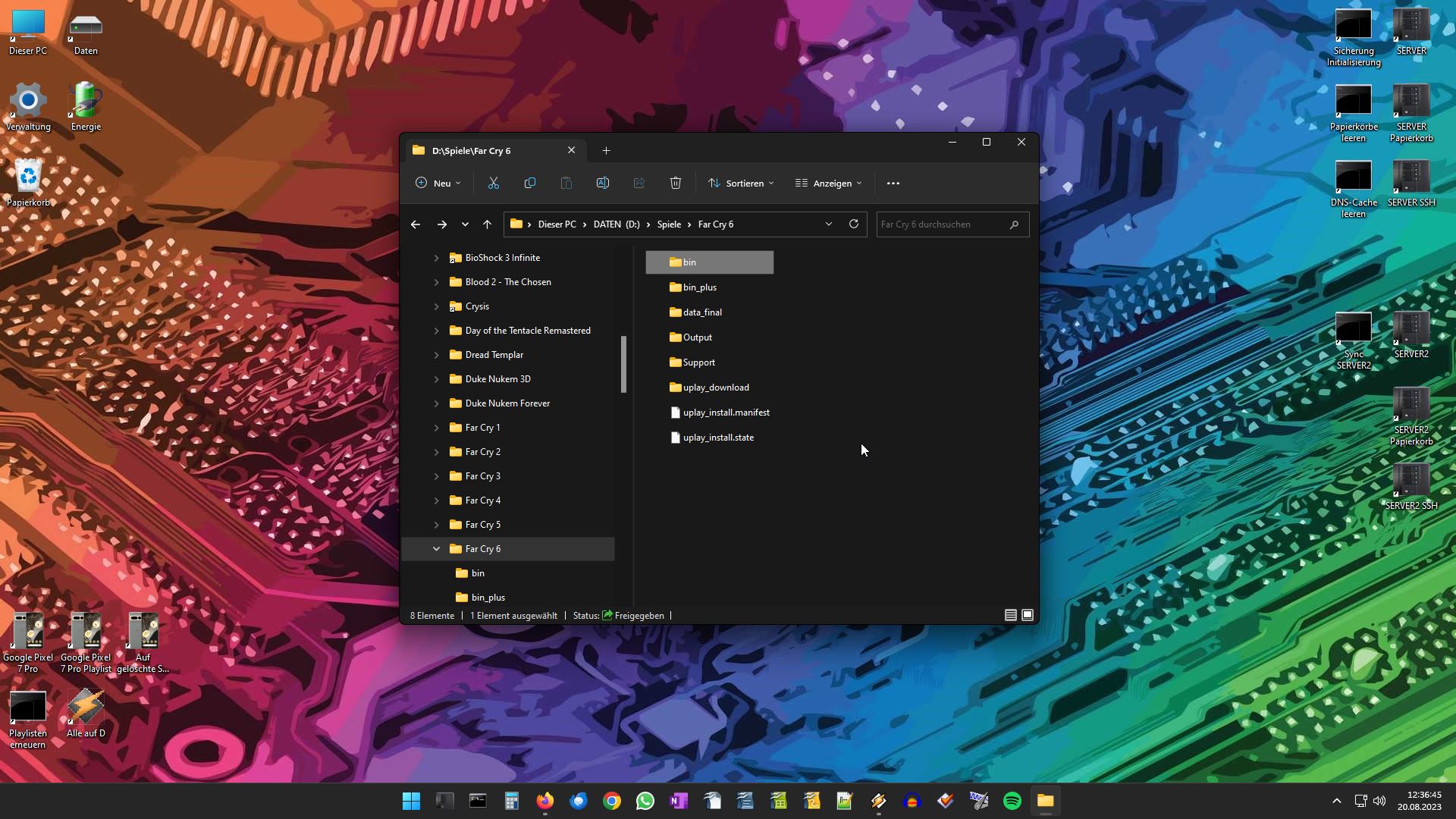Switch to large icons view in status bar
Viewport: 1456px width, 819px height.
pos(1028,615)
